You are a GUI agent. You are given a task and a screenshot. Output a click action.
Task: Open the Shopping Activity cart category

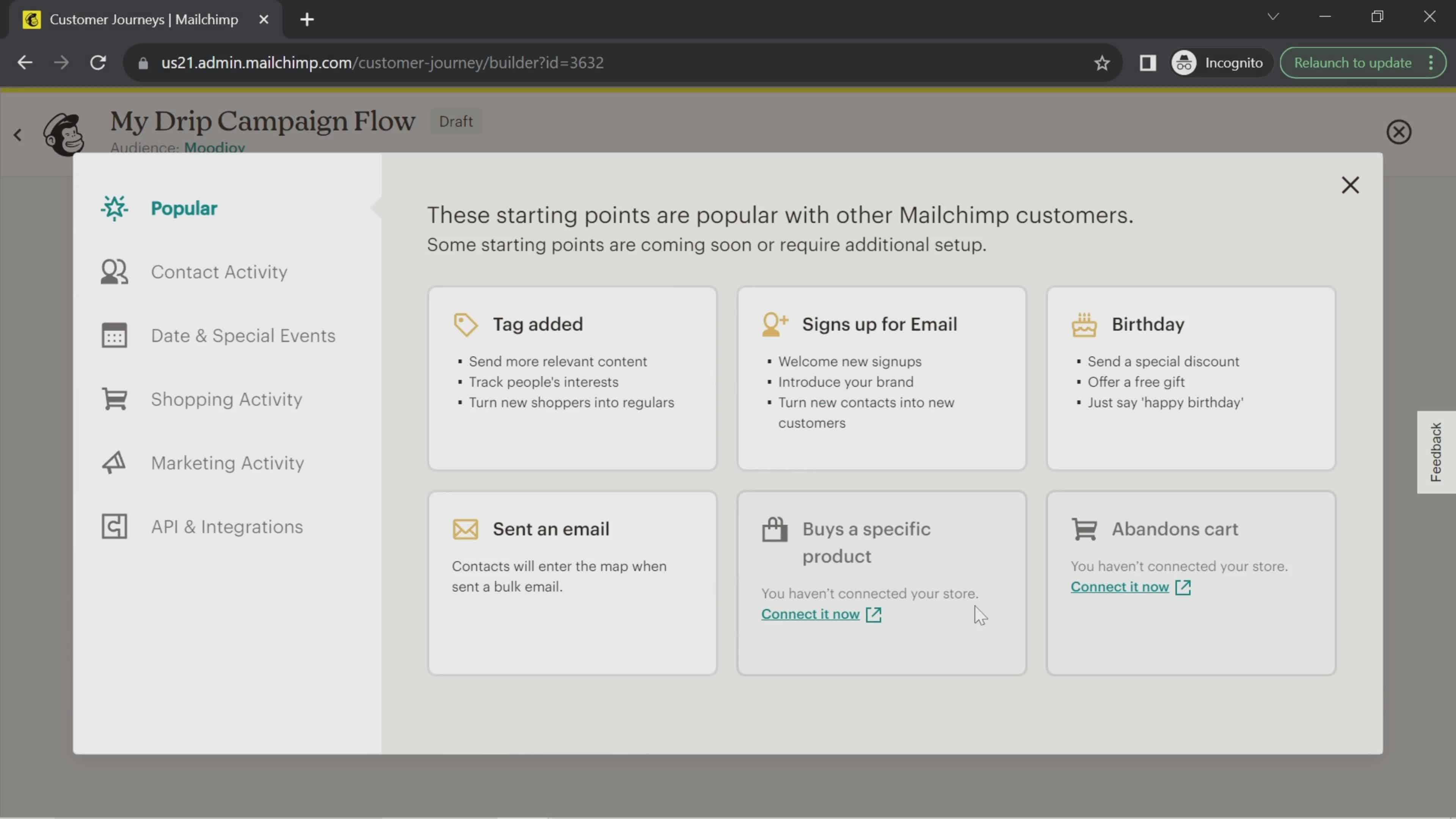[226, 399]
